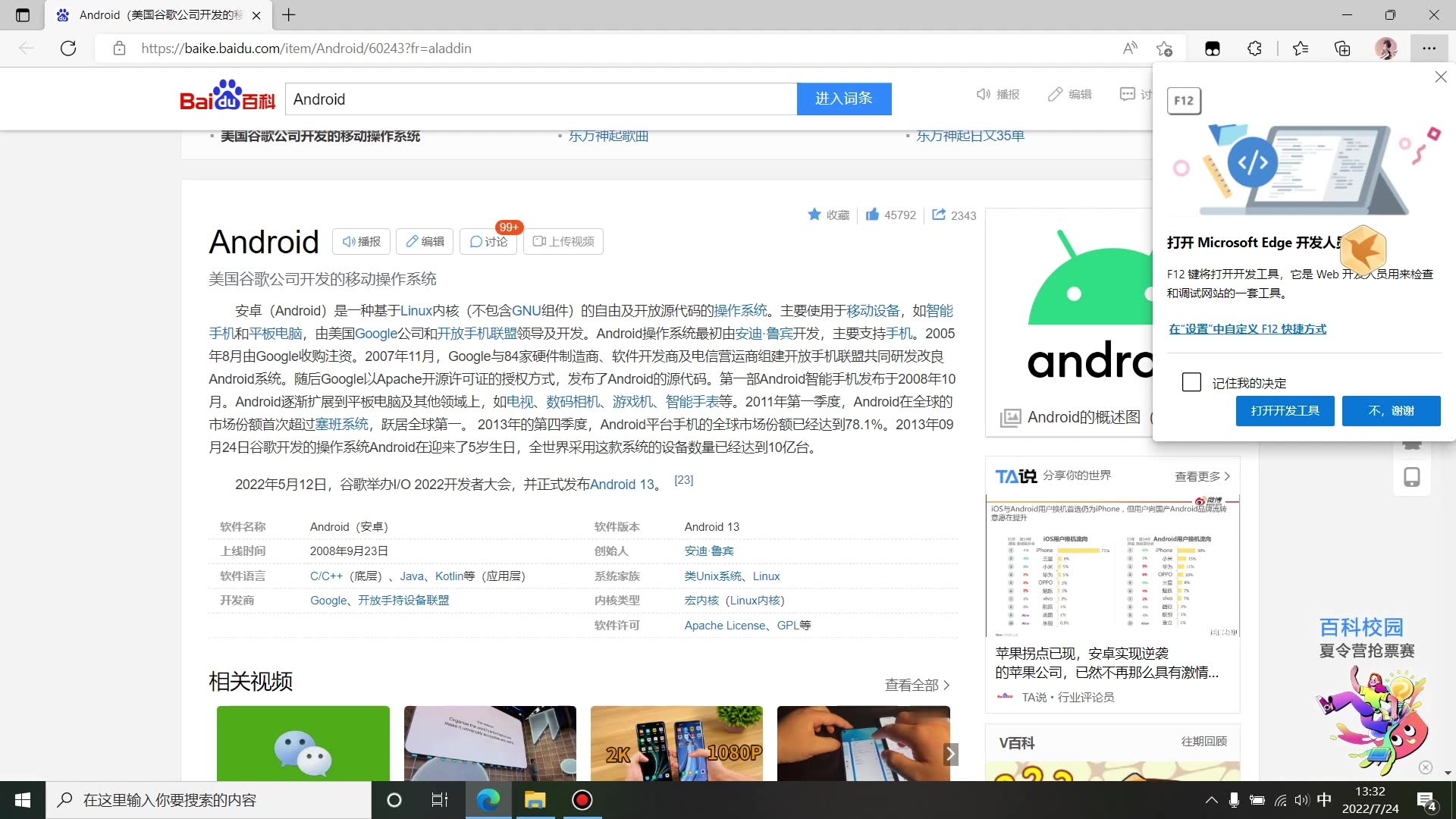Open the Windows Start menu
The image size is (1456, 819).
tap(23, 800)
